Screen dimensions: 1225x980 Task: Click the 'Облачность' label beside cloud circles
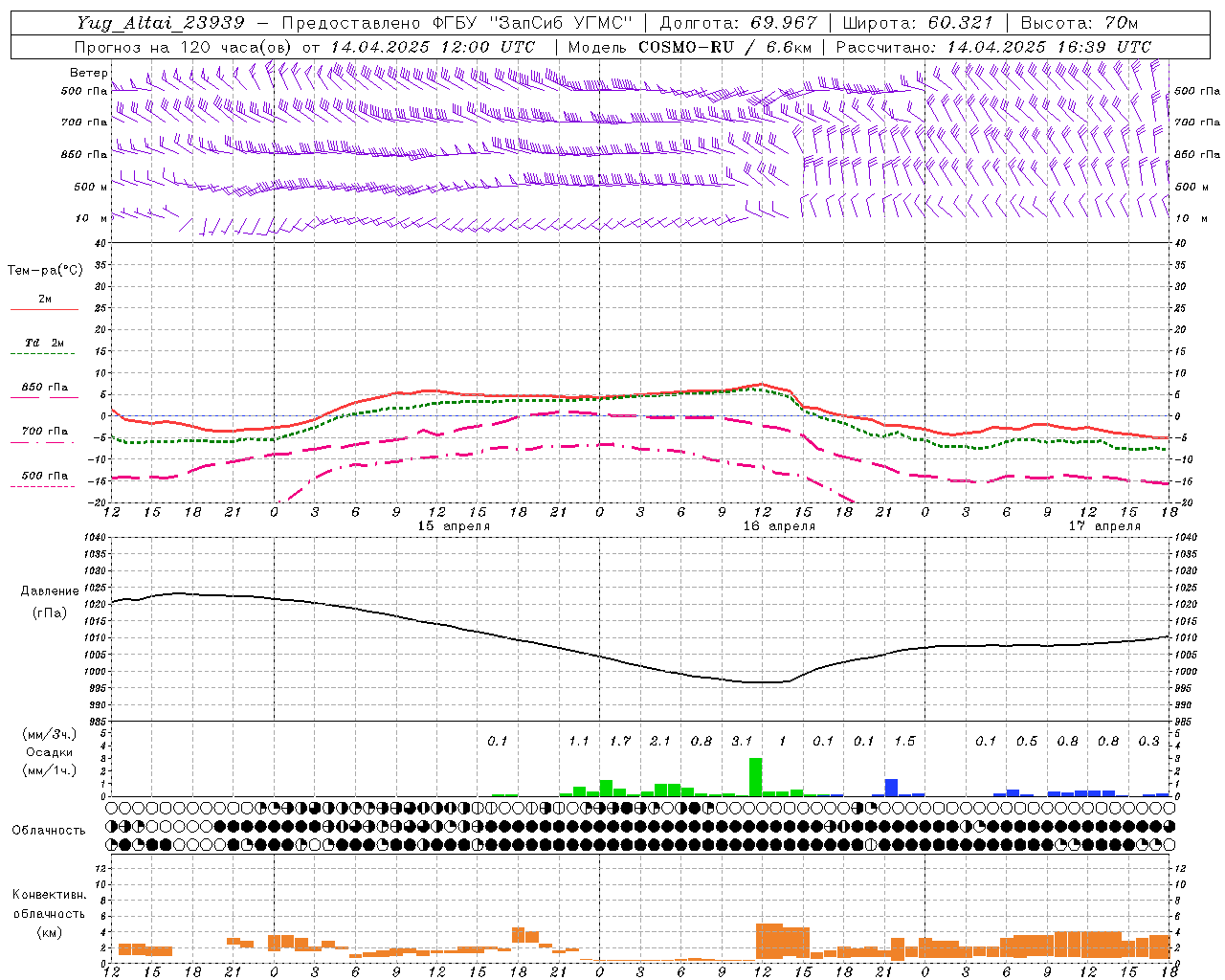(49, 831)
